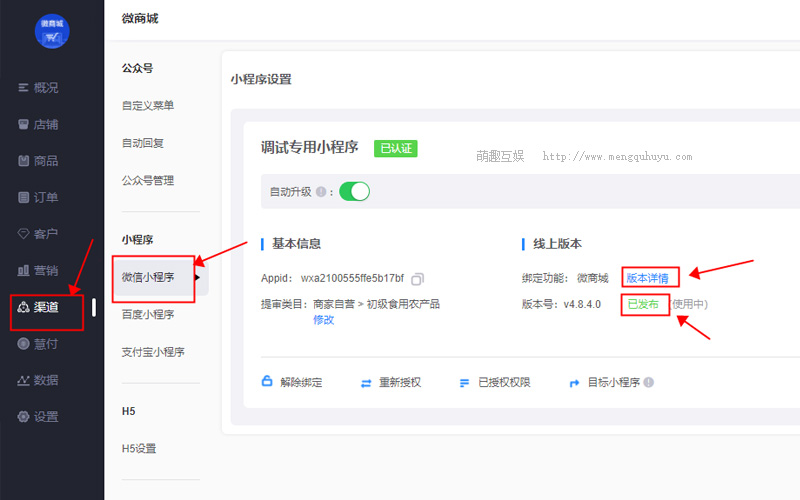The height and width of the screenshot is (500, 800).
Task: Click info icon beside 自动升级
Action: point(321,192)
